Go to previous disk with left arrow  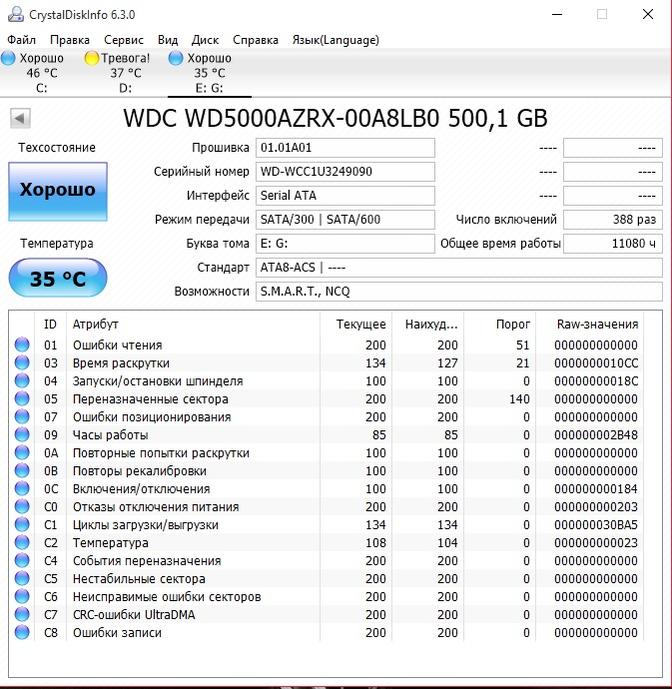point(20,118)
